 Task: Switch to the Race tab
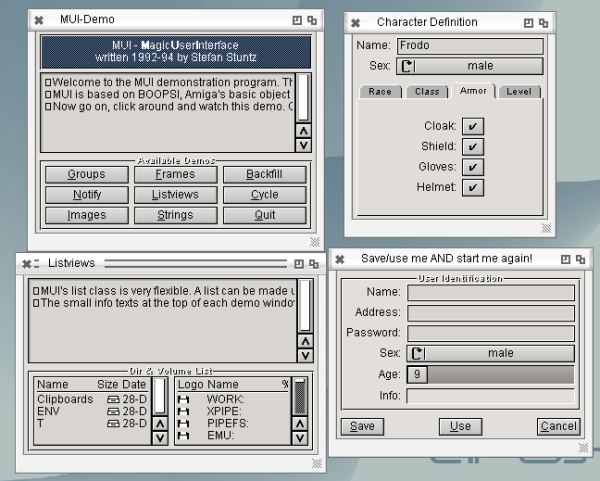click(x=379, y=91)
